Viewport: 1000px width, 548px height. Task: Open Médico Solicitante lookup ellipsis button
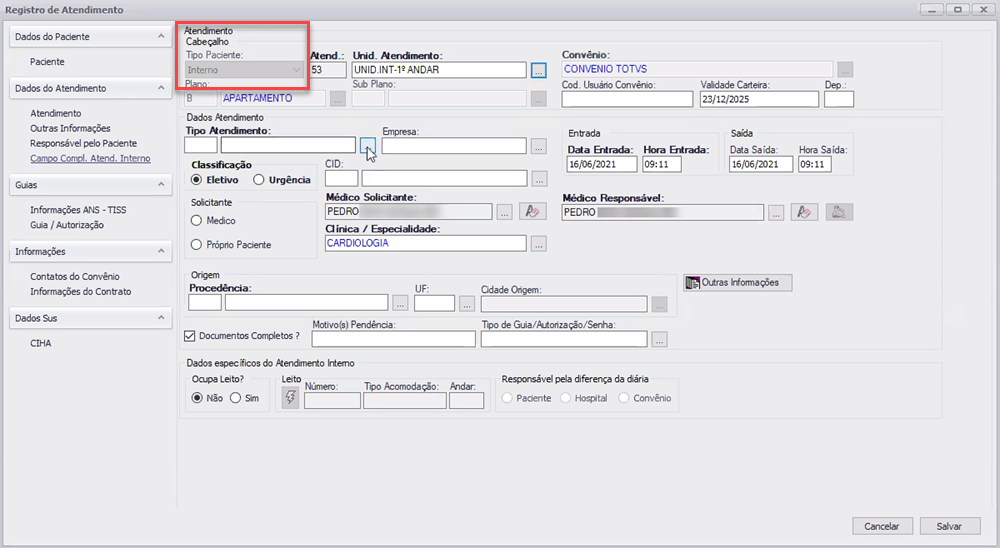click(x=504, y=212)
